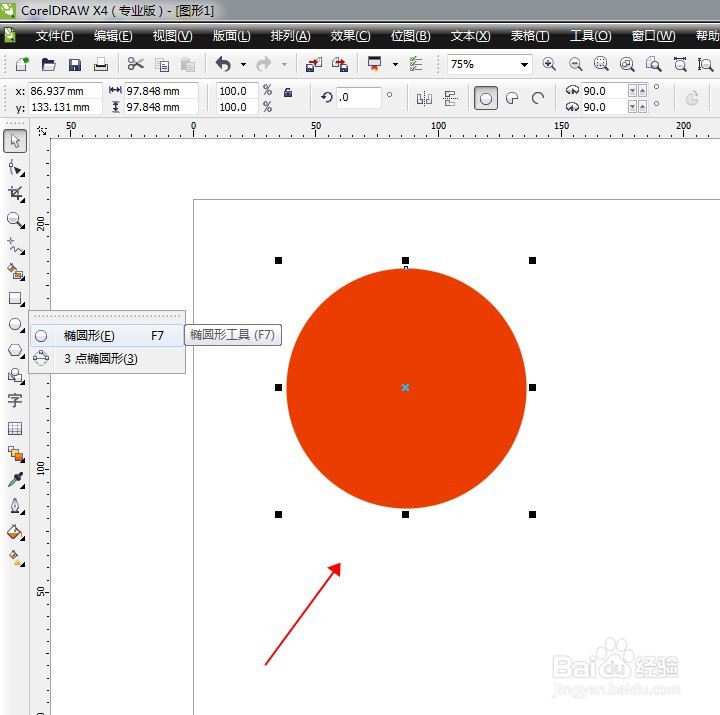Select the Zoom magnifier tool in toolbox
The width and height of the screenshot is (720, 715).
[16, 220]
